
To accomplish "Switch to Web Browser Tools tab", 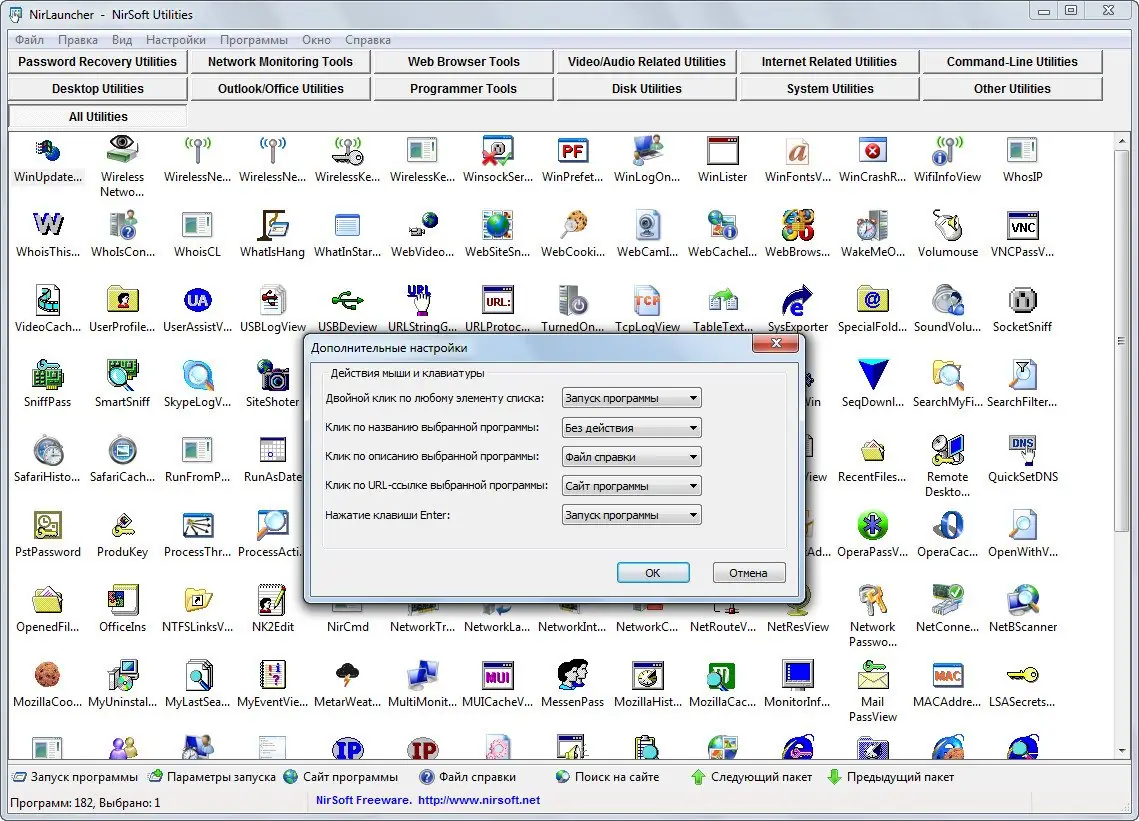I will pos(463,62).
